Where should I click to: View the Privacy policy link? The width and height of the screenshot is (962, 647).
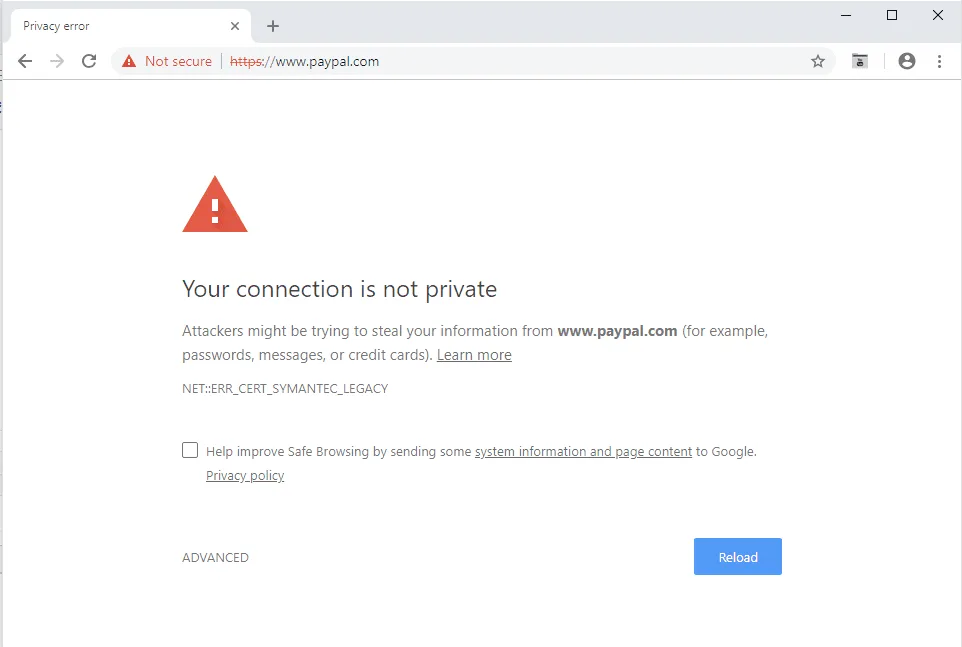pos(244,475)
